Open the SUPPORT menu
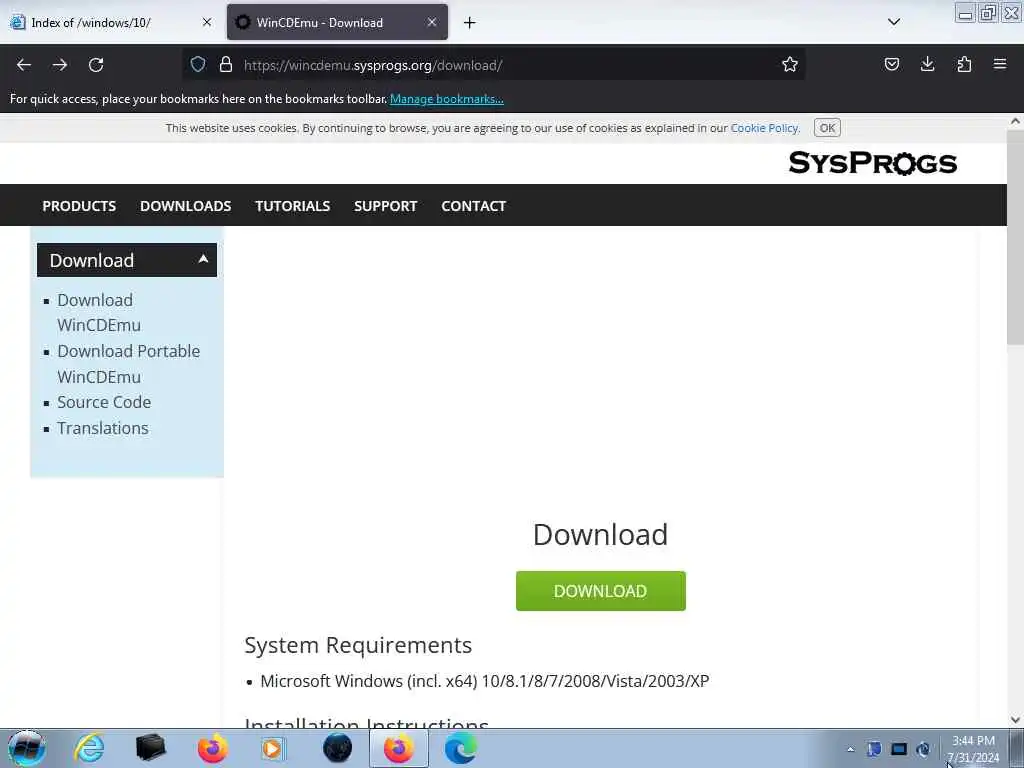Image resolution: width=1024 pixels, height=768 pixels. tap(385, 206)
